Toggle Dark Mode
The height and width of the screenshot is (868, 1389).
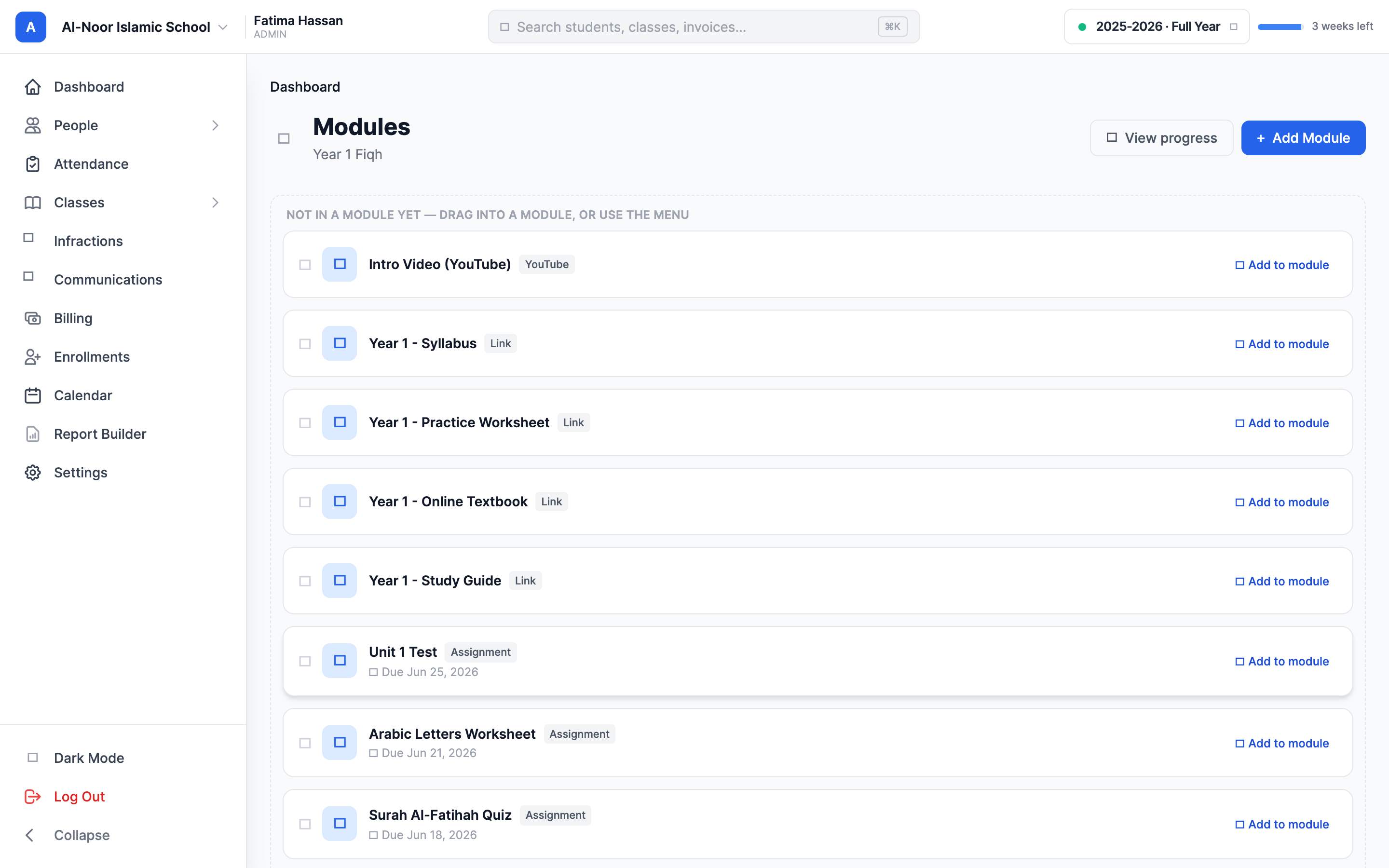123,758
